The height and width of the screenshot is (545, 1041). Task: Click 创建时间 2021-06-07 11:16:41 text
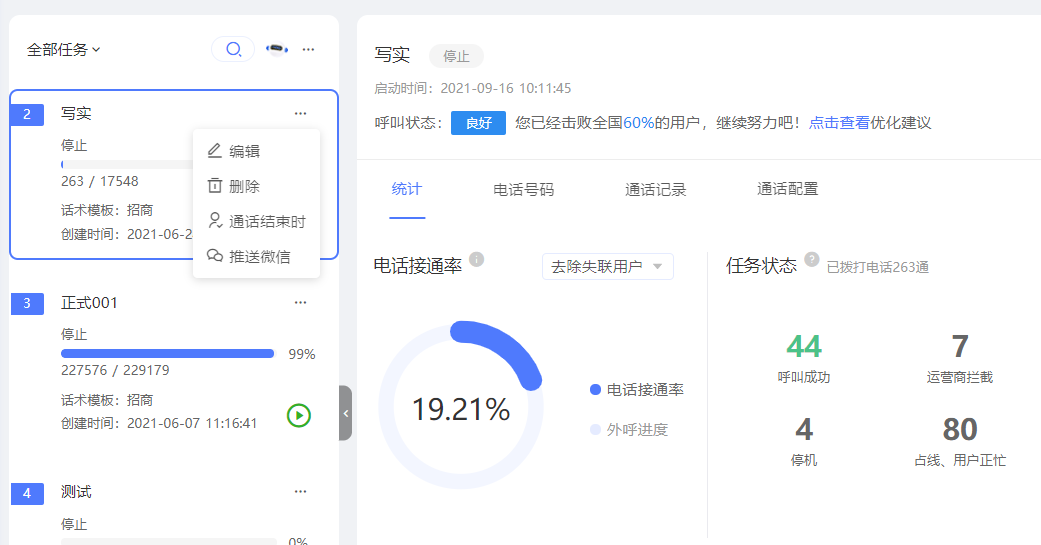pyautogui.click(x=159, y=423)
